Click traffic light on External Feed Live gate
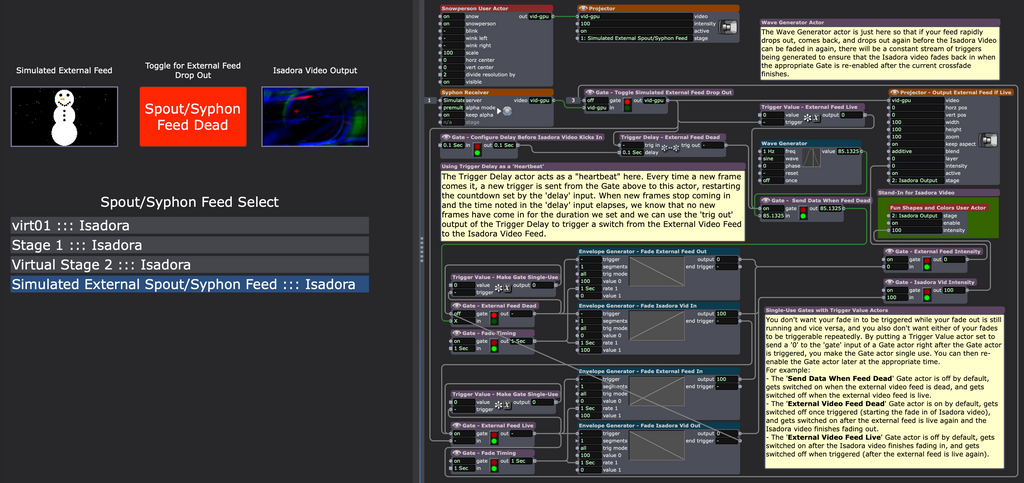1024x483 pixels. [494, 437]
